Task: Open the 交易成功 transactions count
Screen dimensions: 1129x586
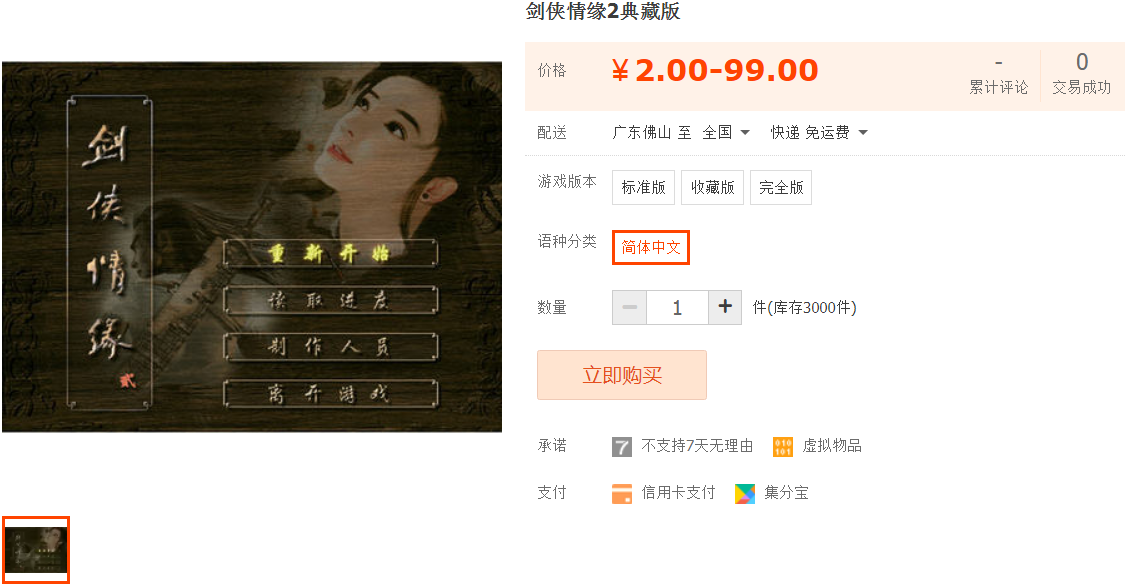Action: pos(1081,74)
